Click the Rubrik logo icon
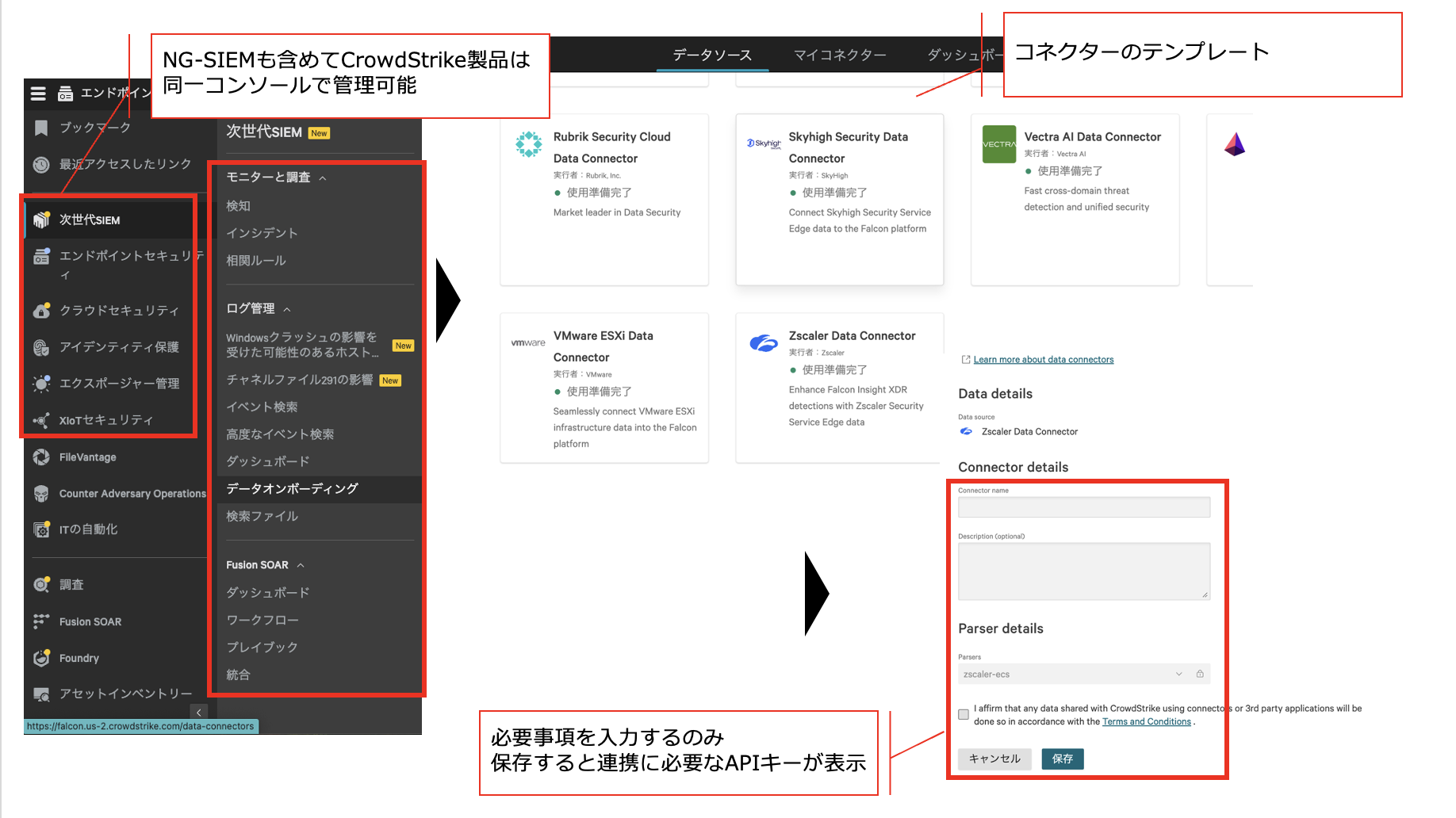Image resolution: width=1456 pixels, height=818 pixels. click(528, 144)
